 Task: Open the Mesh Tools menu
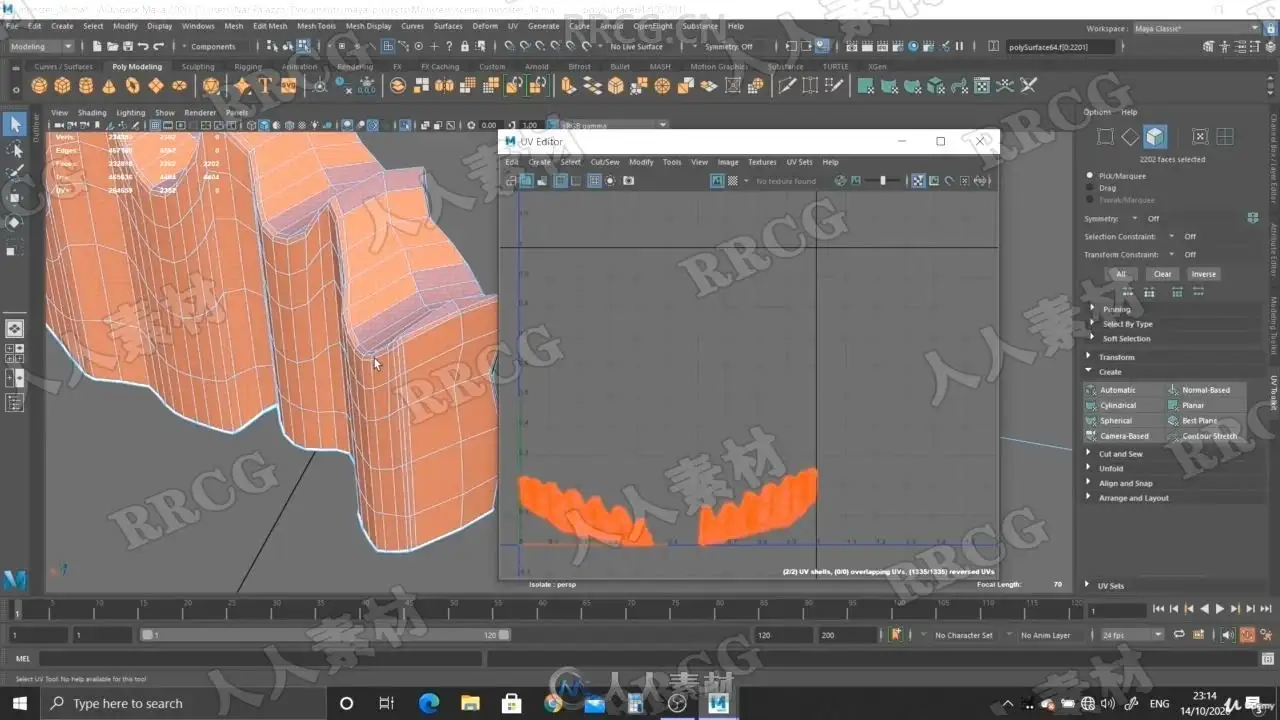click(316, 26)
